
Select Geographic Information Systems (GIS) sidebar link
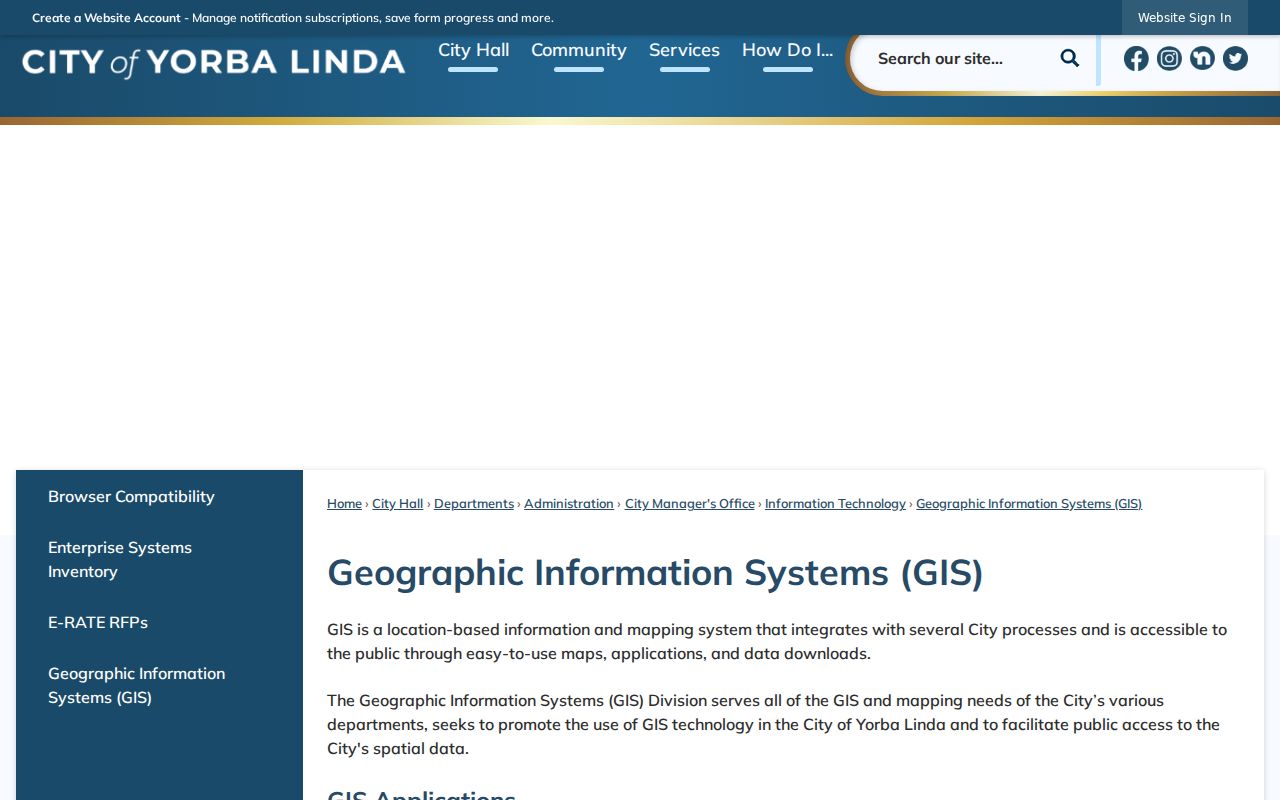[137, 685]
